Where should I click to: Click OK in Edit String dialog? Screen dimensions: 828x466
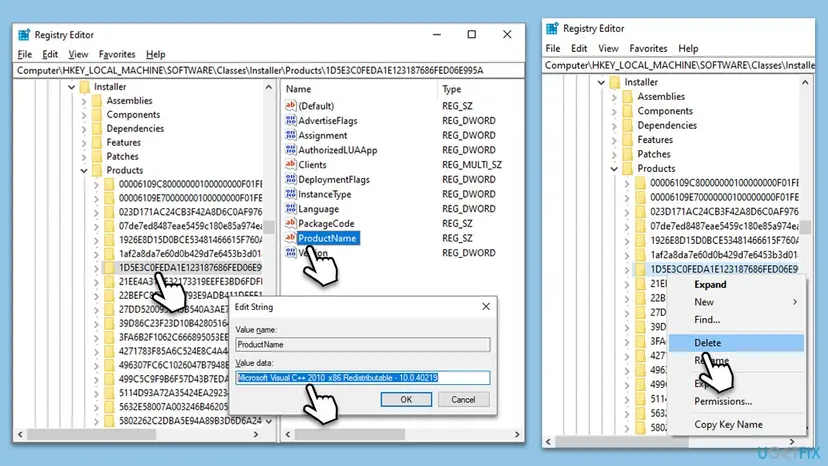click(406, 399)
